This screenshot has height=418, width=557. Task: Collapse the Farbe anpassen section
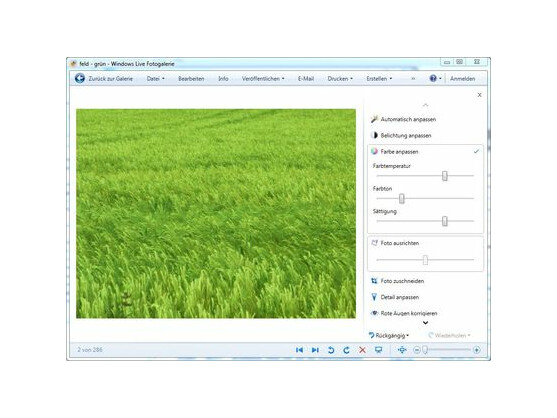coord(476,152)
